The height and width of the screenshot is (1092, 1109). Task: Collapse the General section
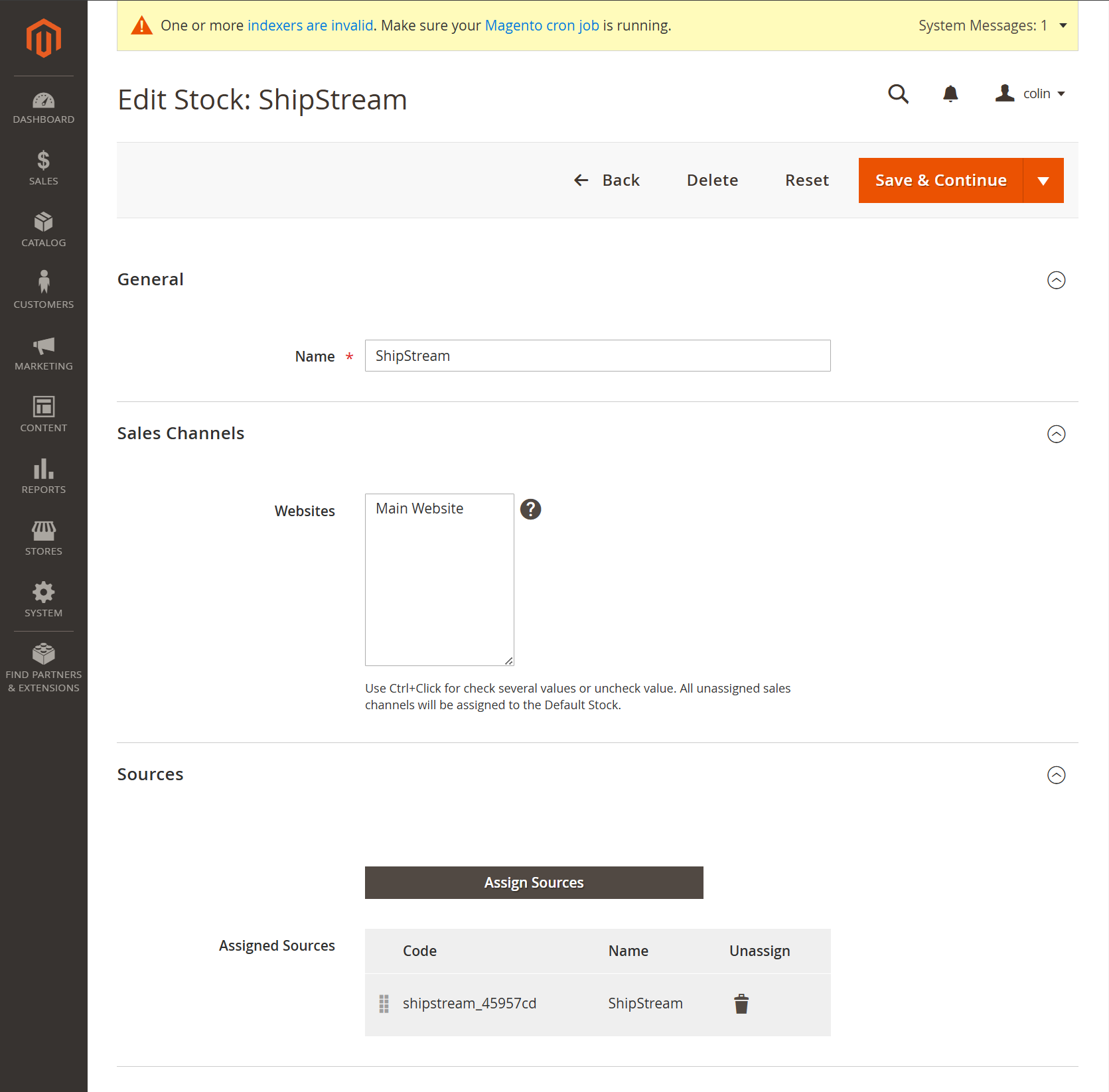tap(1056, 280)
